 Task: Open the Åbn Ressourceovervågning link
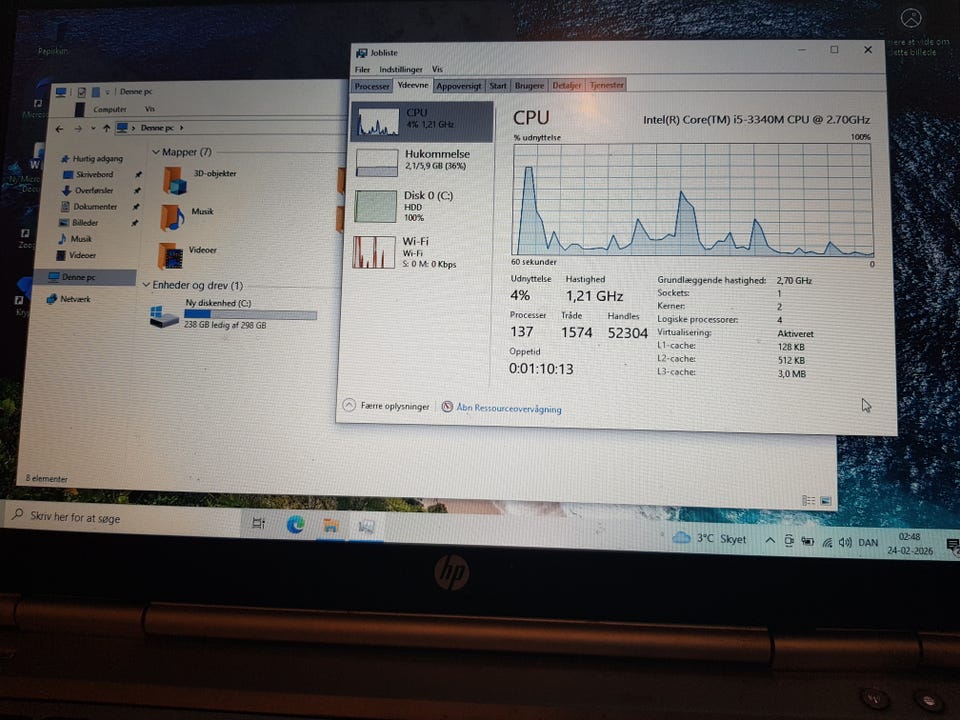508,408
